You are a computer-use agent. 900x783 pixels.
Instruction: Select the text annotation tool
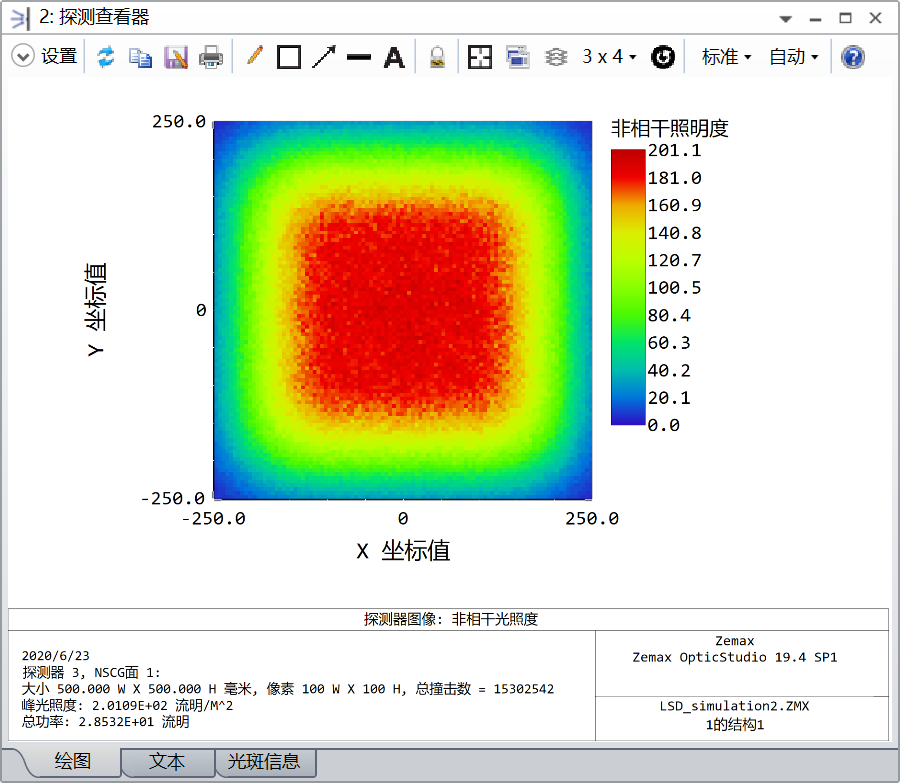pos(395,57)
